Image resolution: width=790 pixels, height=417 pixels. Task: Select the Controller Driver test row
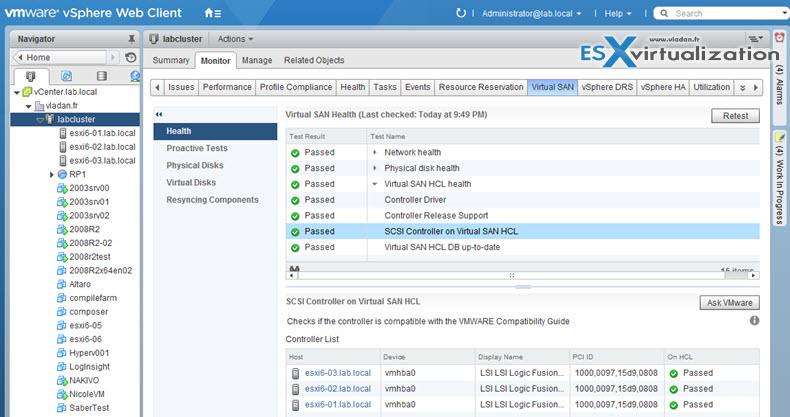pos(522,199)
